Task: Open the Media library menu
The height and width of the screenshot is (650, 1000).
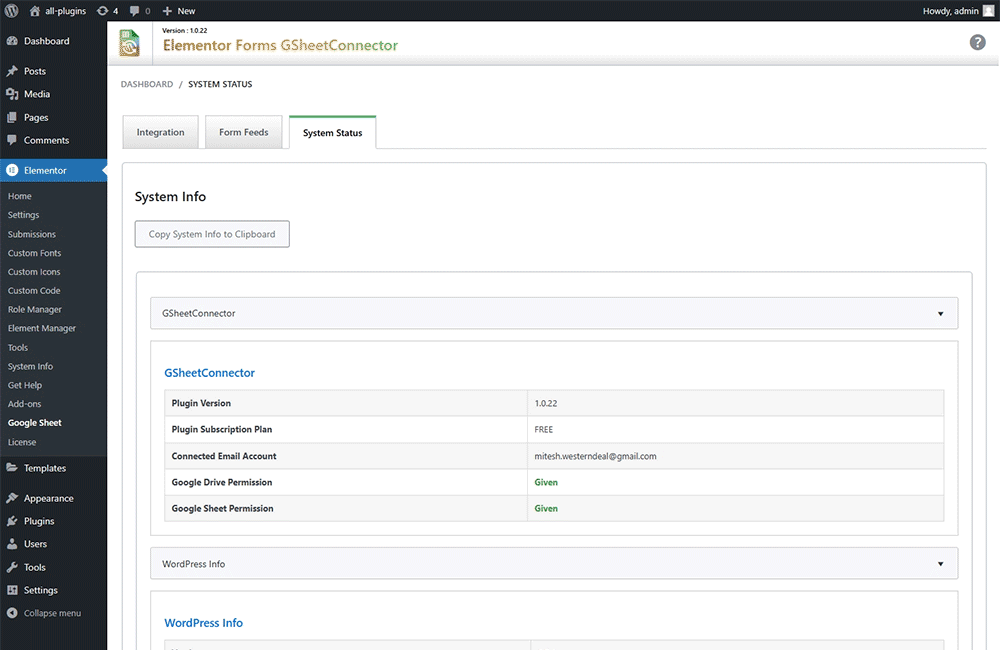Action: click(37, 94)
